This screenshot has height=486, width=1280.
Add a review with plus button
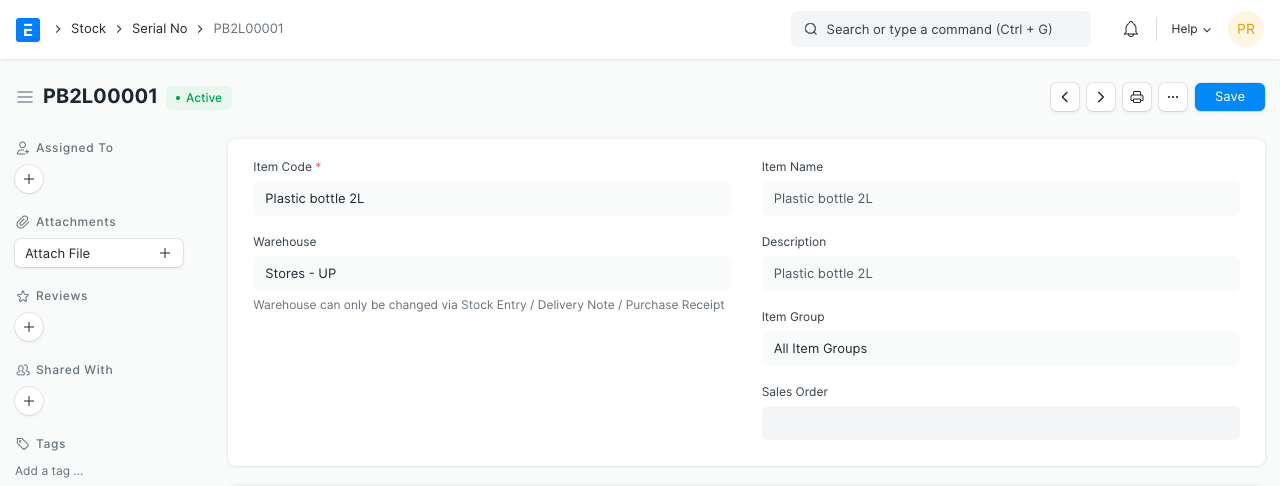click(x=29, y=327)
